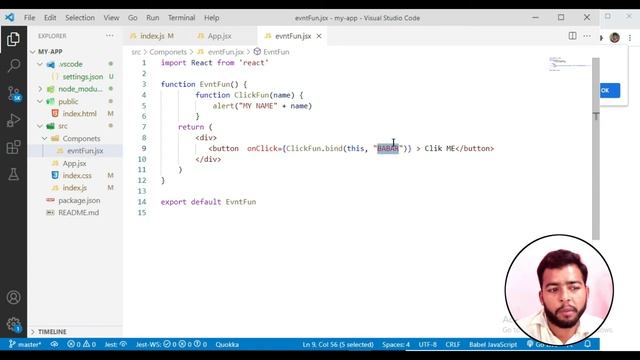This screenshot has width=640, height=360.
Task: Open the View menu
Action: click(111, 18)
